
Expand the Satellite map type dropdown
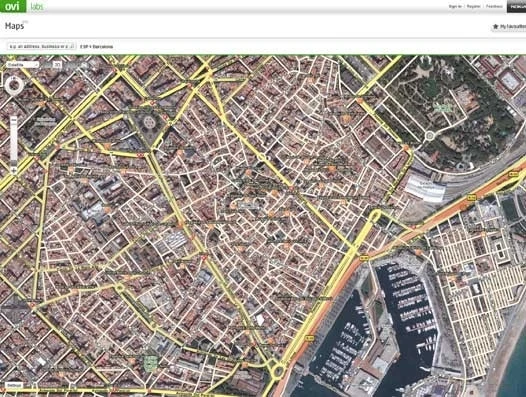pos(22,64)
